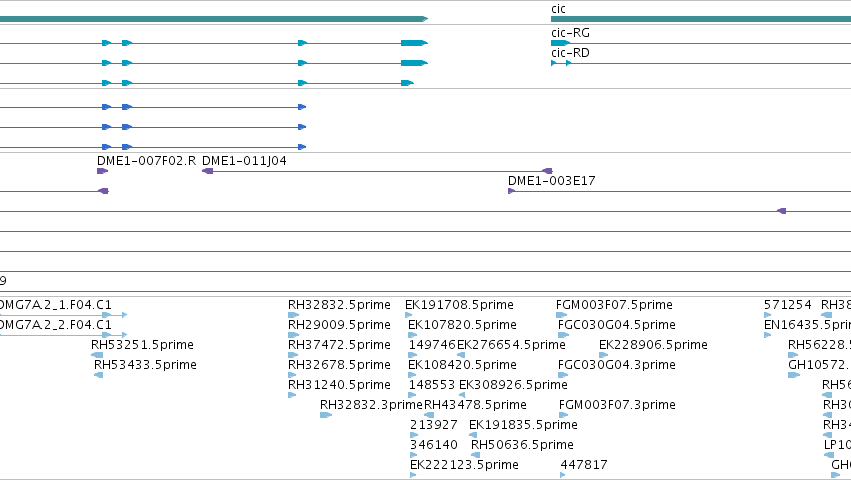Click the EK191708.5prime EST marker
This screenshot has height=480, width=851.
[409, 315]
